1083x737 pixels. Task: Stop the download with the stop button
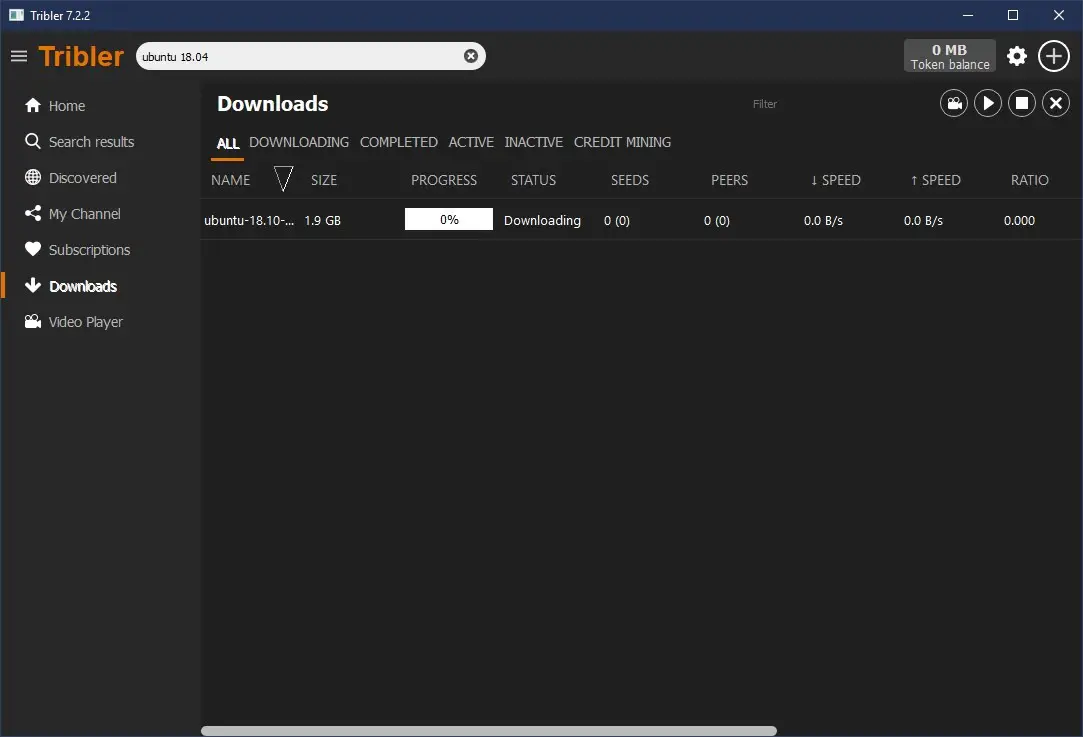tap(1022, 104)
